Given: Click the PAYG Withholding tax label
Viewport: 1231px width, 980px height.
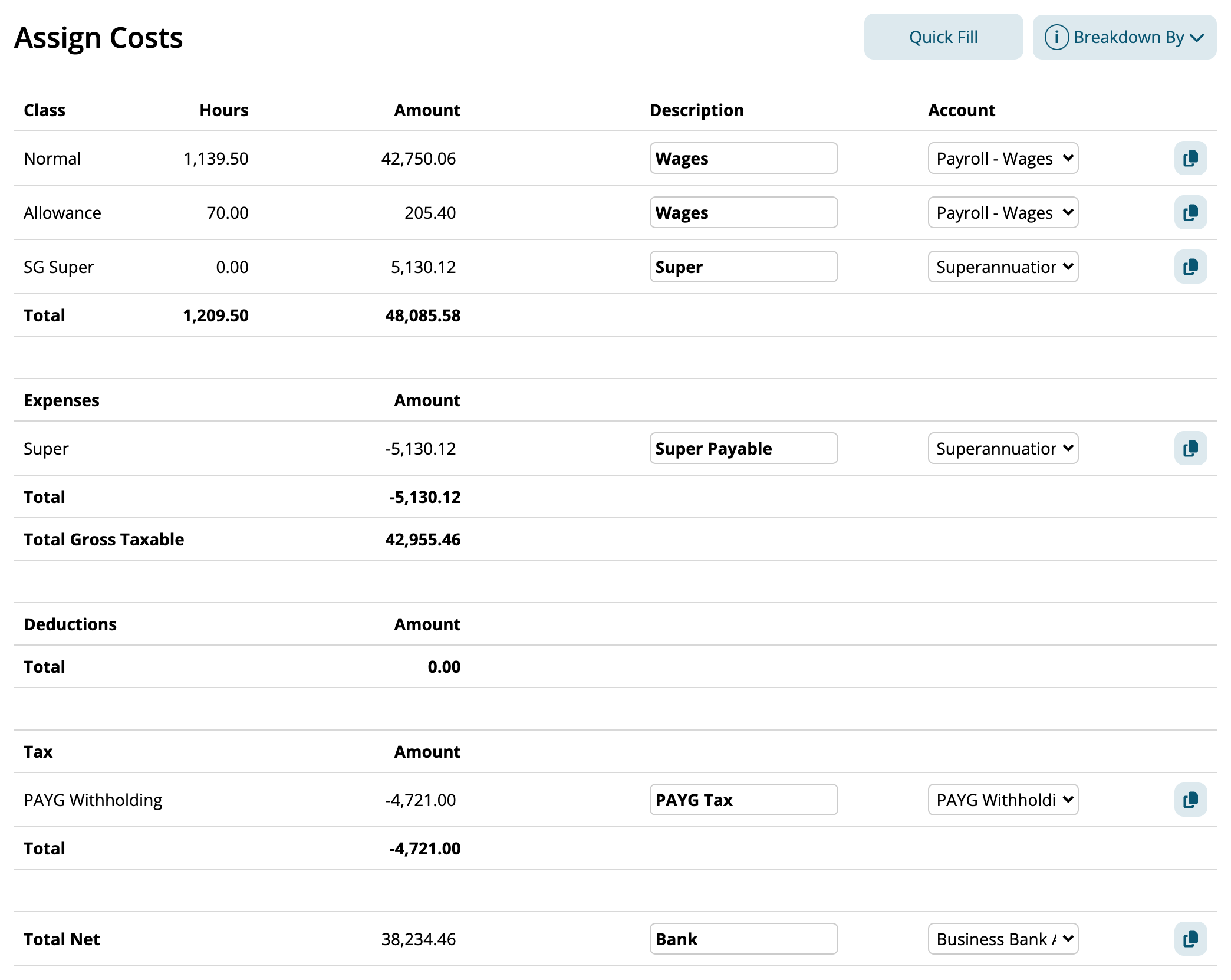Looking at the screenshot, I should pos(93,800).
